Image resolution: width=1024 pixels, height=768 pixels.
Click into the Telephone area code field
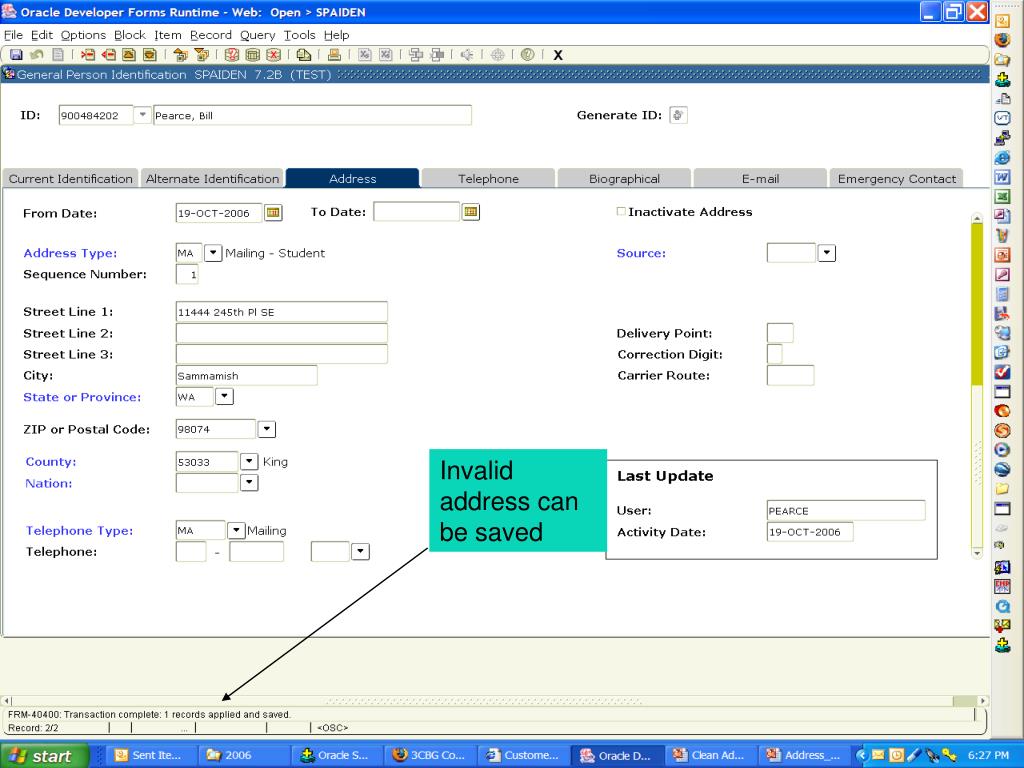coord(191,552)
